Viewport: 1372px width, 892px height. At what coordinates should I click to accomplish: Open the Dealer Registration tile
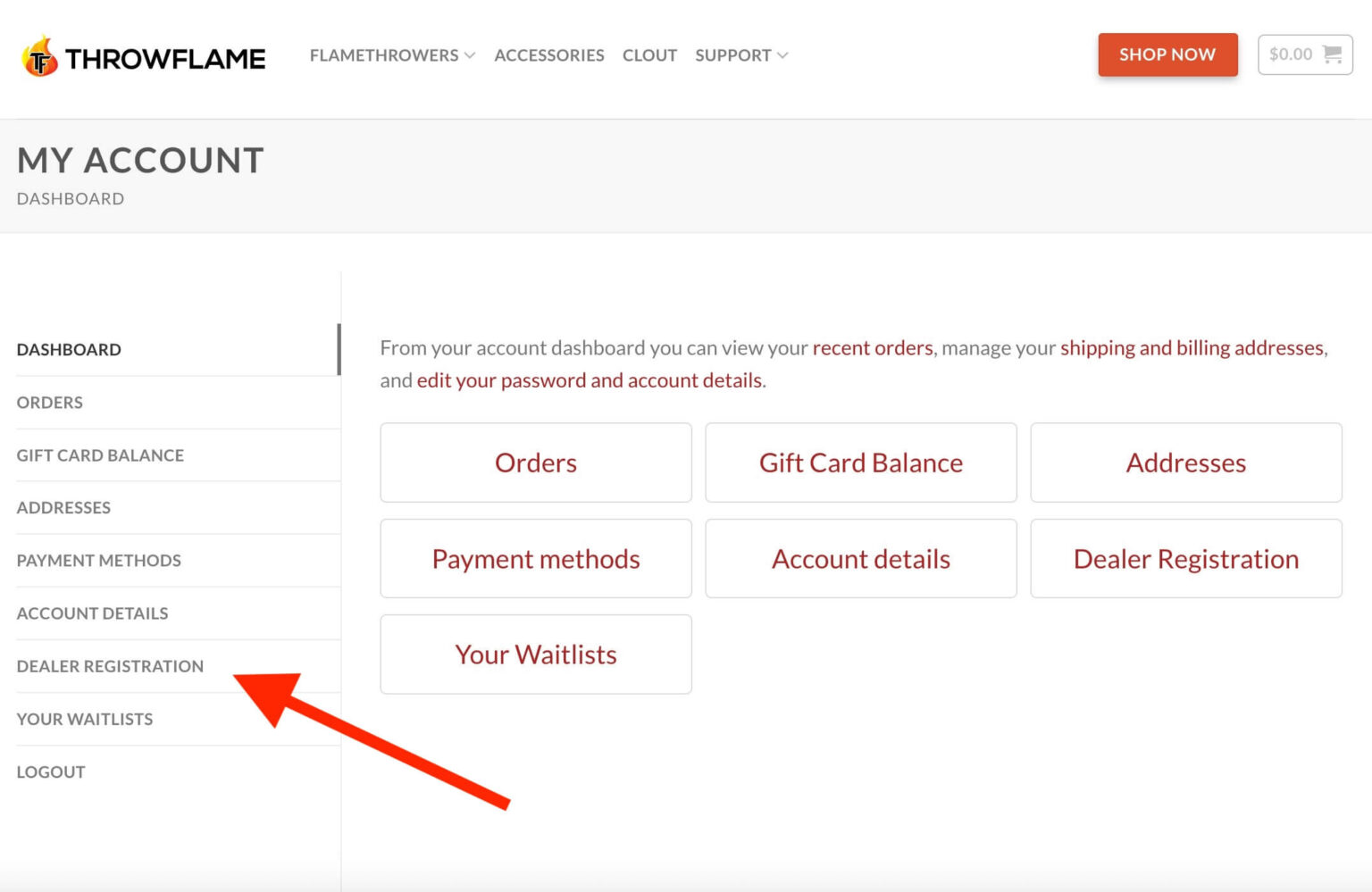click(1185, 559)
